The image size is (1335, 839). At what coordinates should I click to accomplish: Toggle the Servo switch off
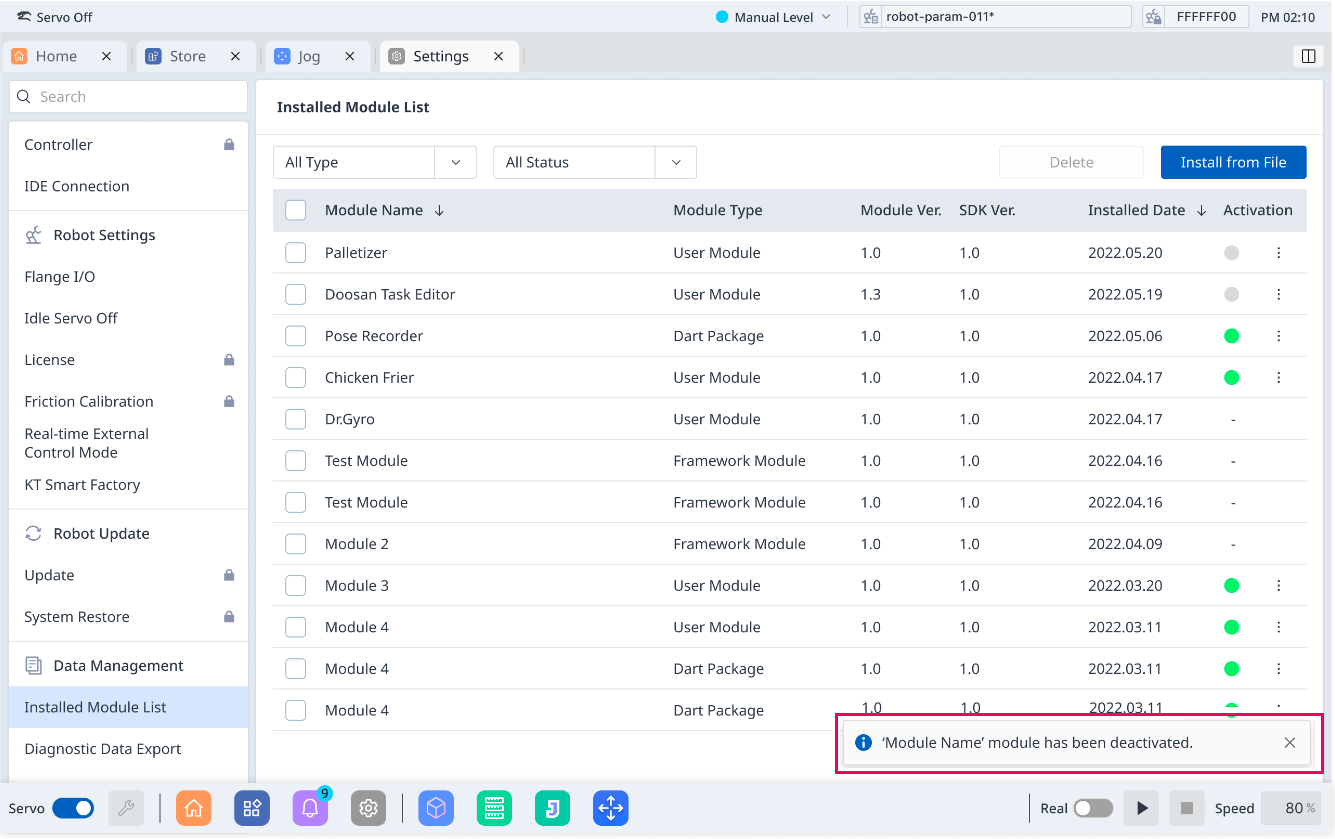(x=73, y=808)
